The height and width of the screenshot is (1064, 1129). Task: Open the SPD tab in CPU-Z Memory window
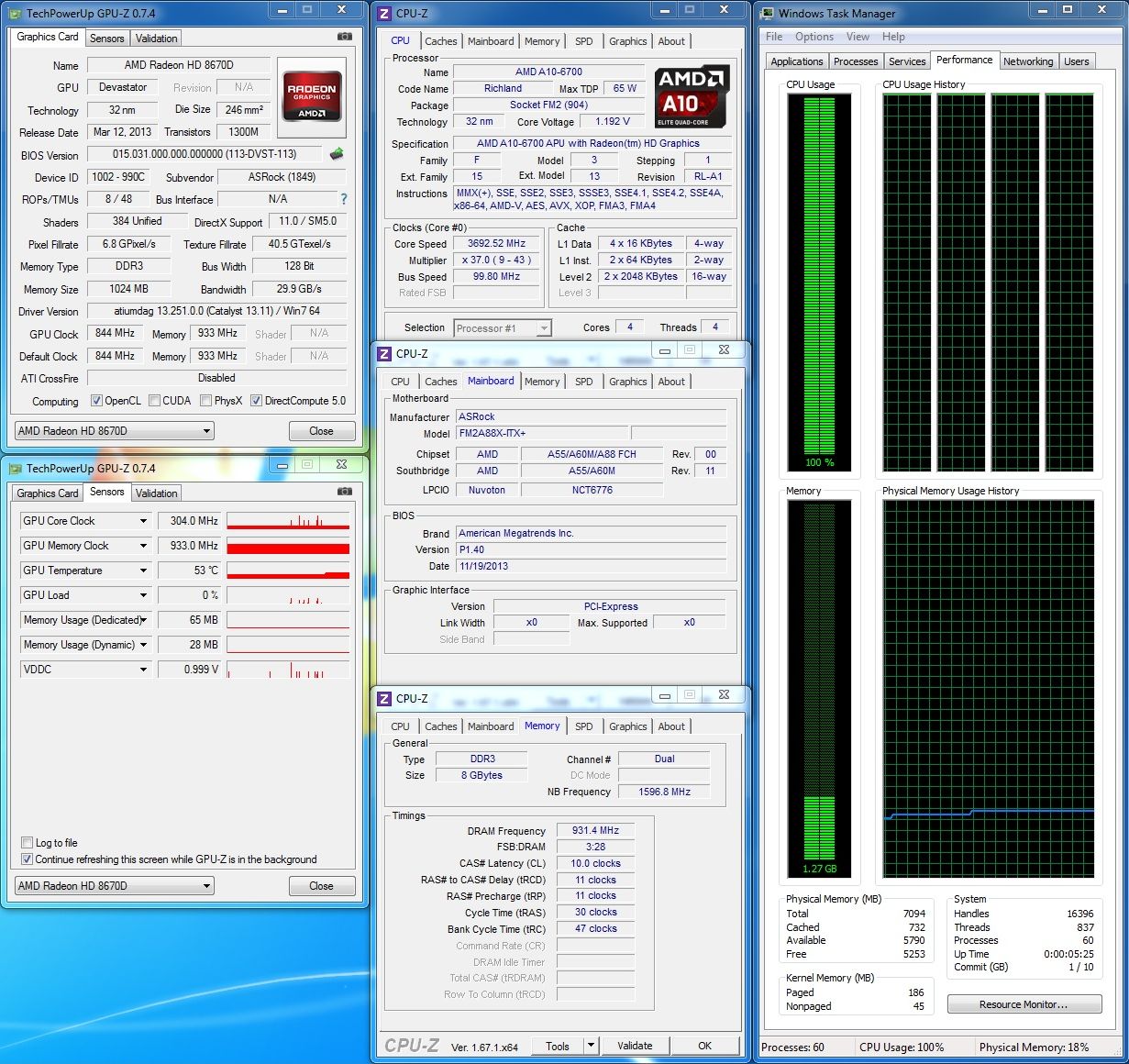583,726
